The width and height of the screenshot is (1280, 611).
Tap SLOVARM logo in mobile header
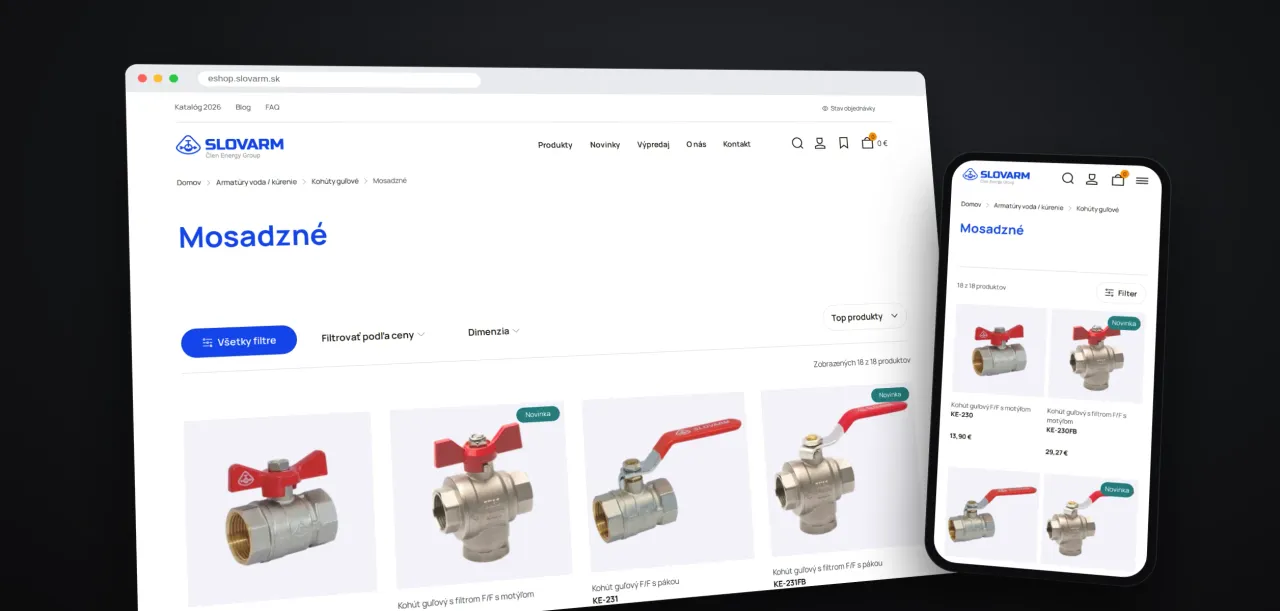(998, 176)
